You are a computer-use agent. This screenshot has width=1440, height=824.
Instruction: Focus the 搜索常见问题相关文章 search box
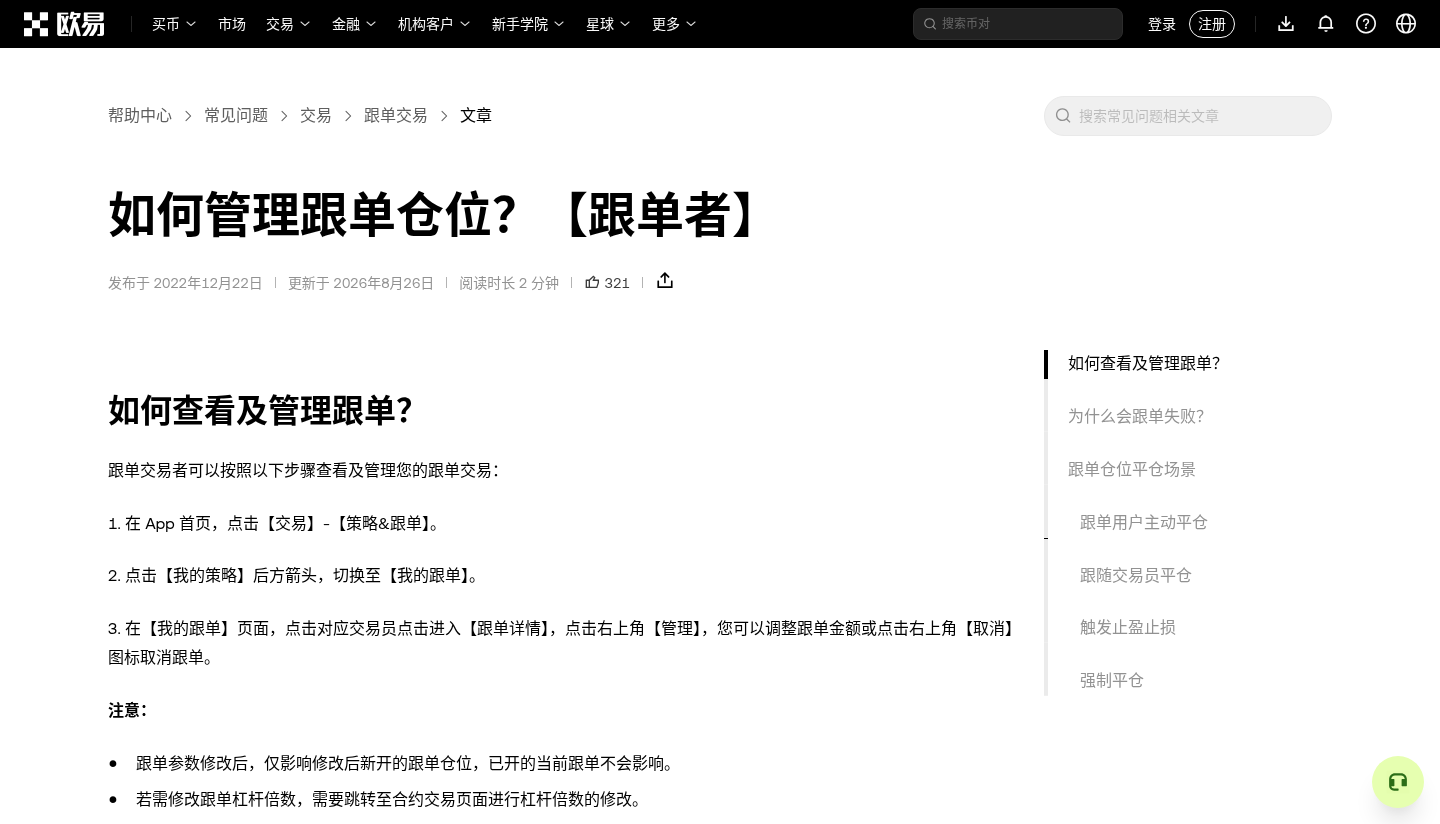[1188, 116]
